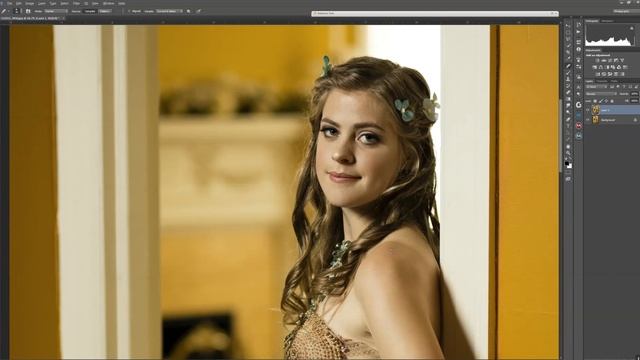Select the Zoom tool
Image resolution: width=640 pixels, height=360 pixels.
(568, 153)
